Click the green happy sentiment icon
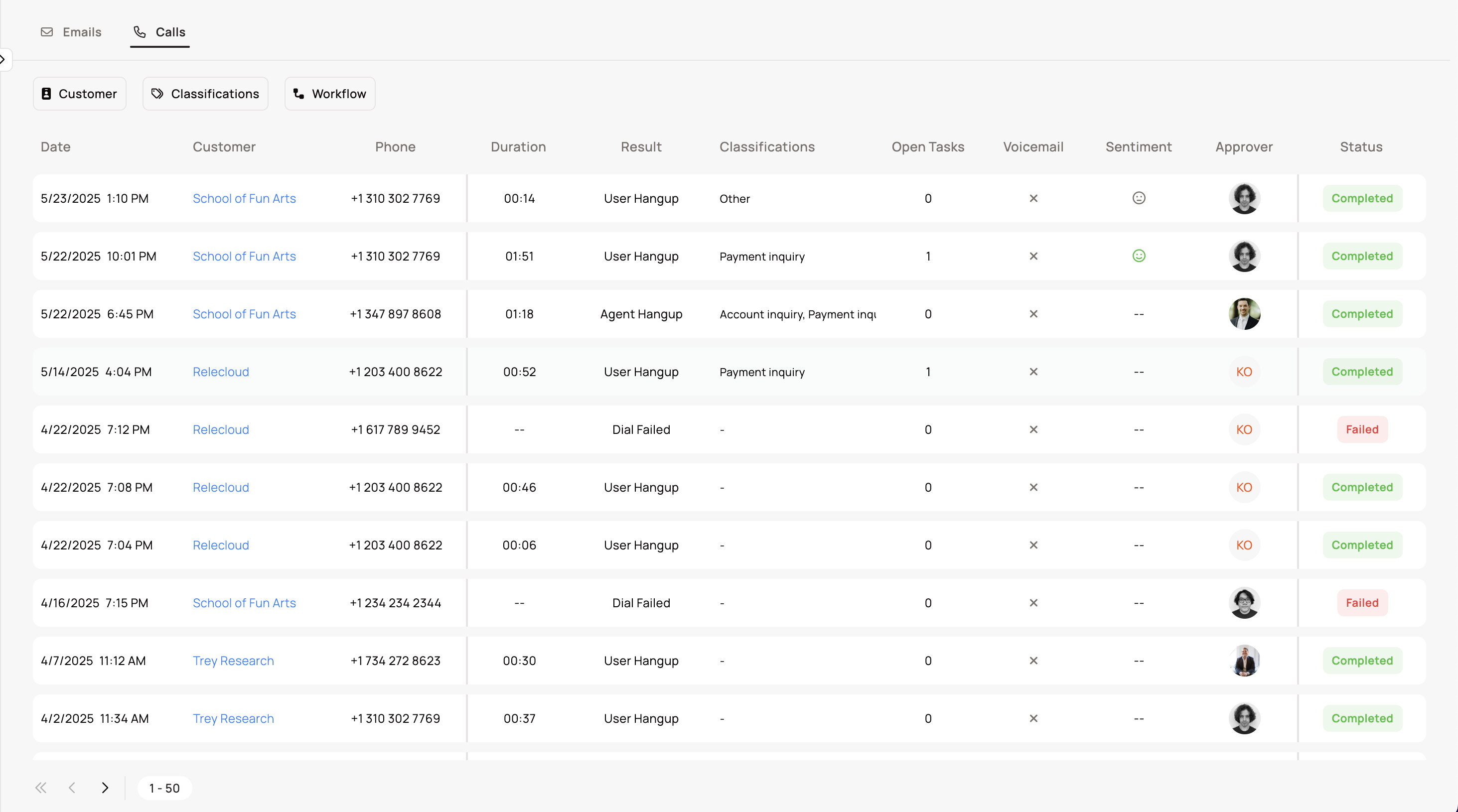The width and height of the screenshot is (1458, 812). (1139, 256)
